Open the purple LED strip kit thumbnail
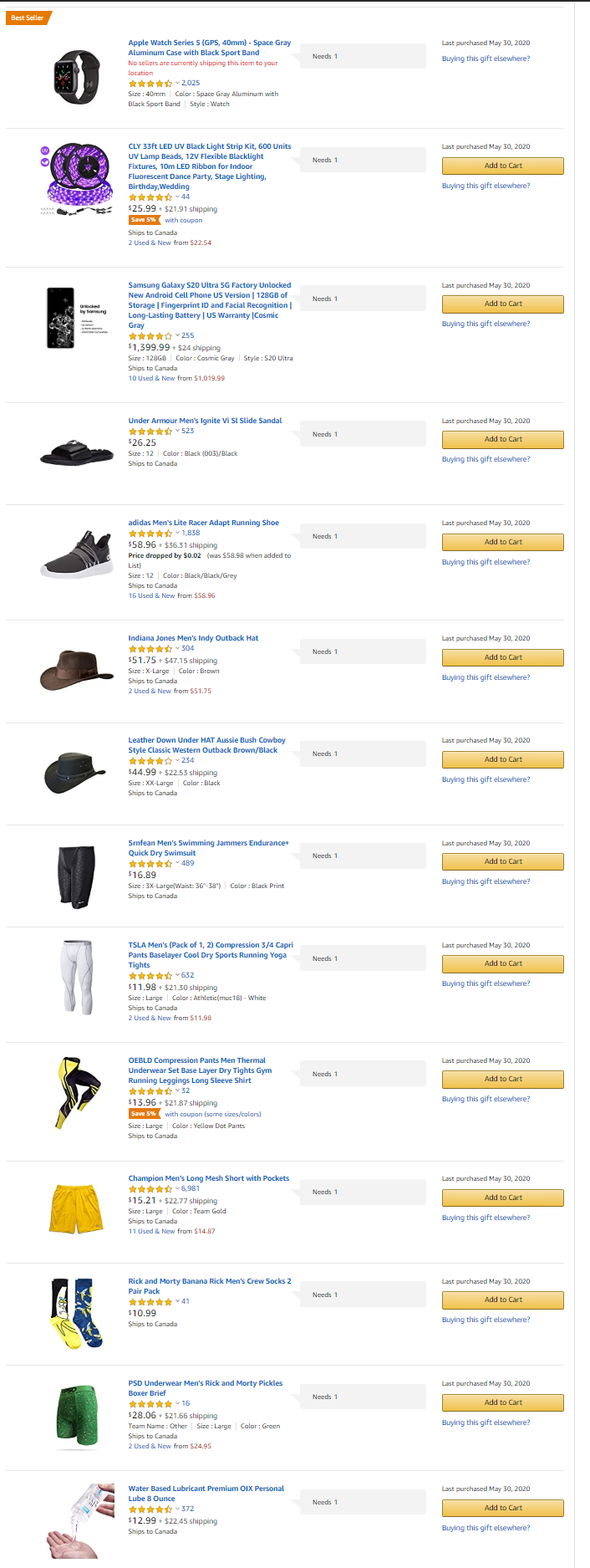Screen dimensions: 590x1568 (x=77, y=179)
